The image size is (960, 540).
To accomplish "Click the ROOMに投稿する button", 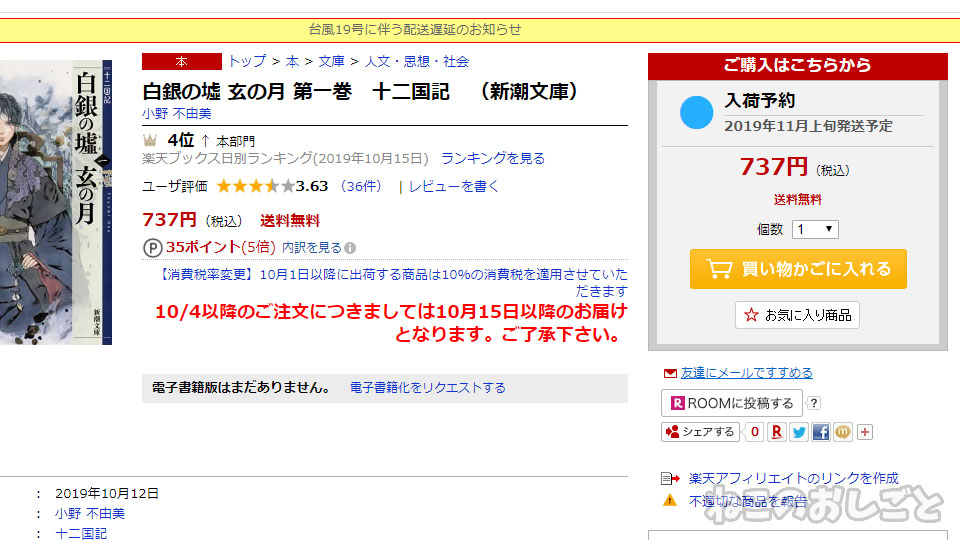I will (x=732, y=403).
